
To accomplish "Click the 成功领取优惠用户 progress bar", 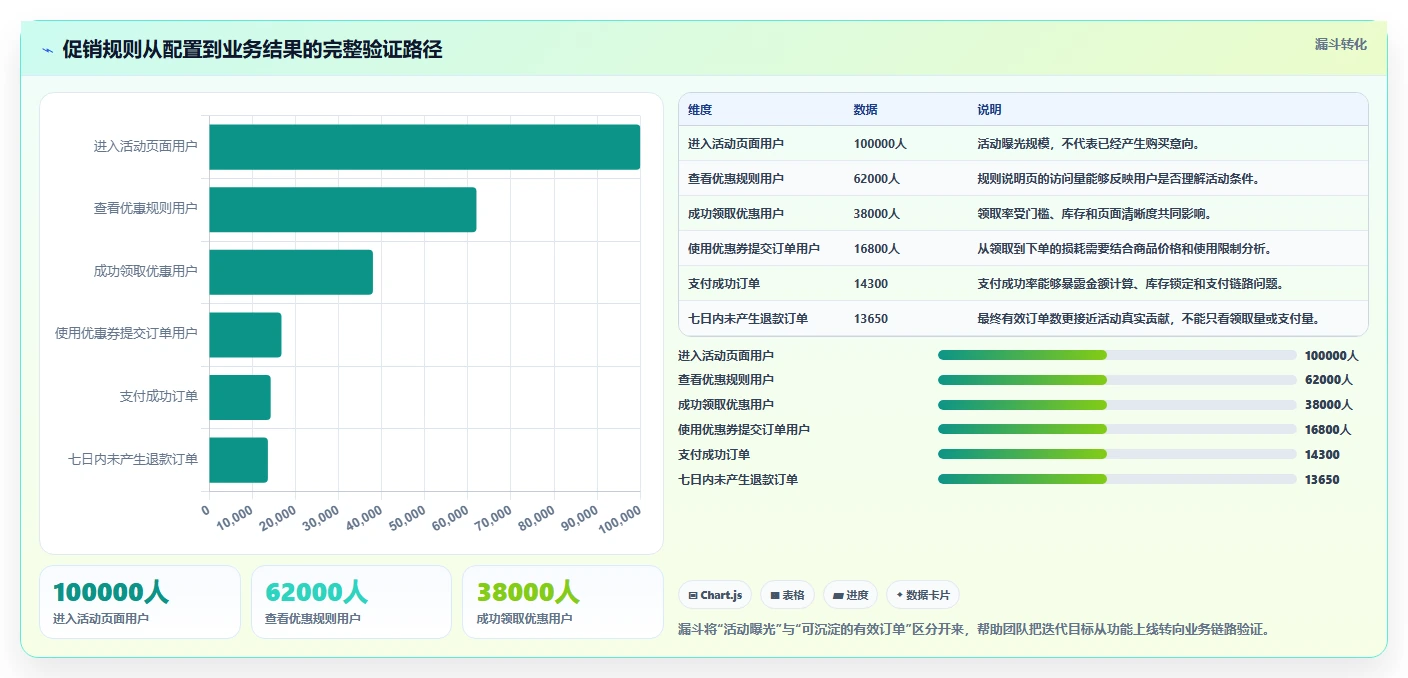I will point(1117,405).
